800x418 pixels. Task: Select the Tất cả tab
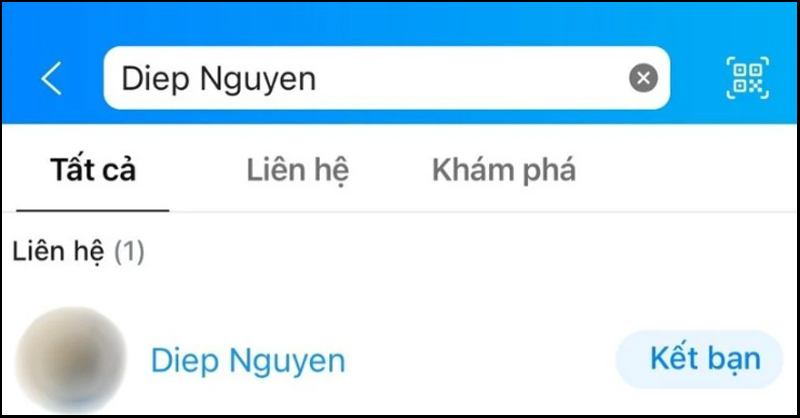pyautogui.click(x=93, y=170)
